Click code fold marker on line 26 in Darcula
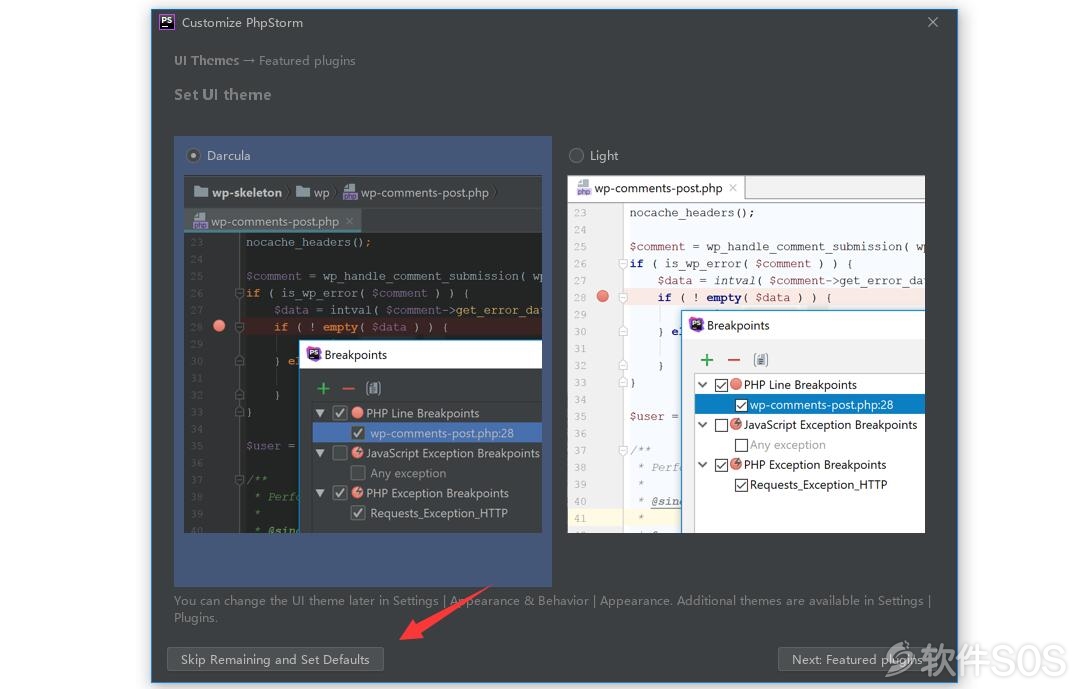 click(x=239, y=293)
